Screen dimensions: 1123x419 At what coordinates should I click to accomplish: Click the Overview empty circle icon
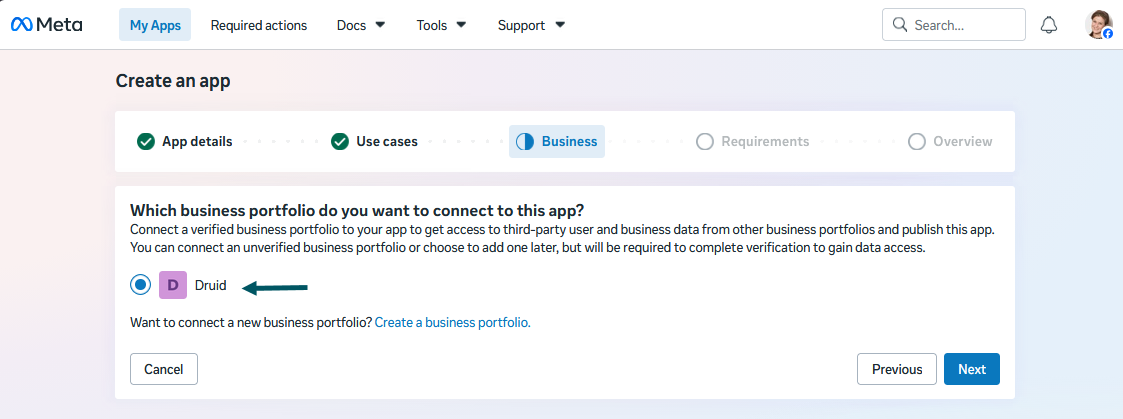[917, 142]
